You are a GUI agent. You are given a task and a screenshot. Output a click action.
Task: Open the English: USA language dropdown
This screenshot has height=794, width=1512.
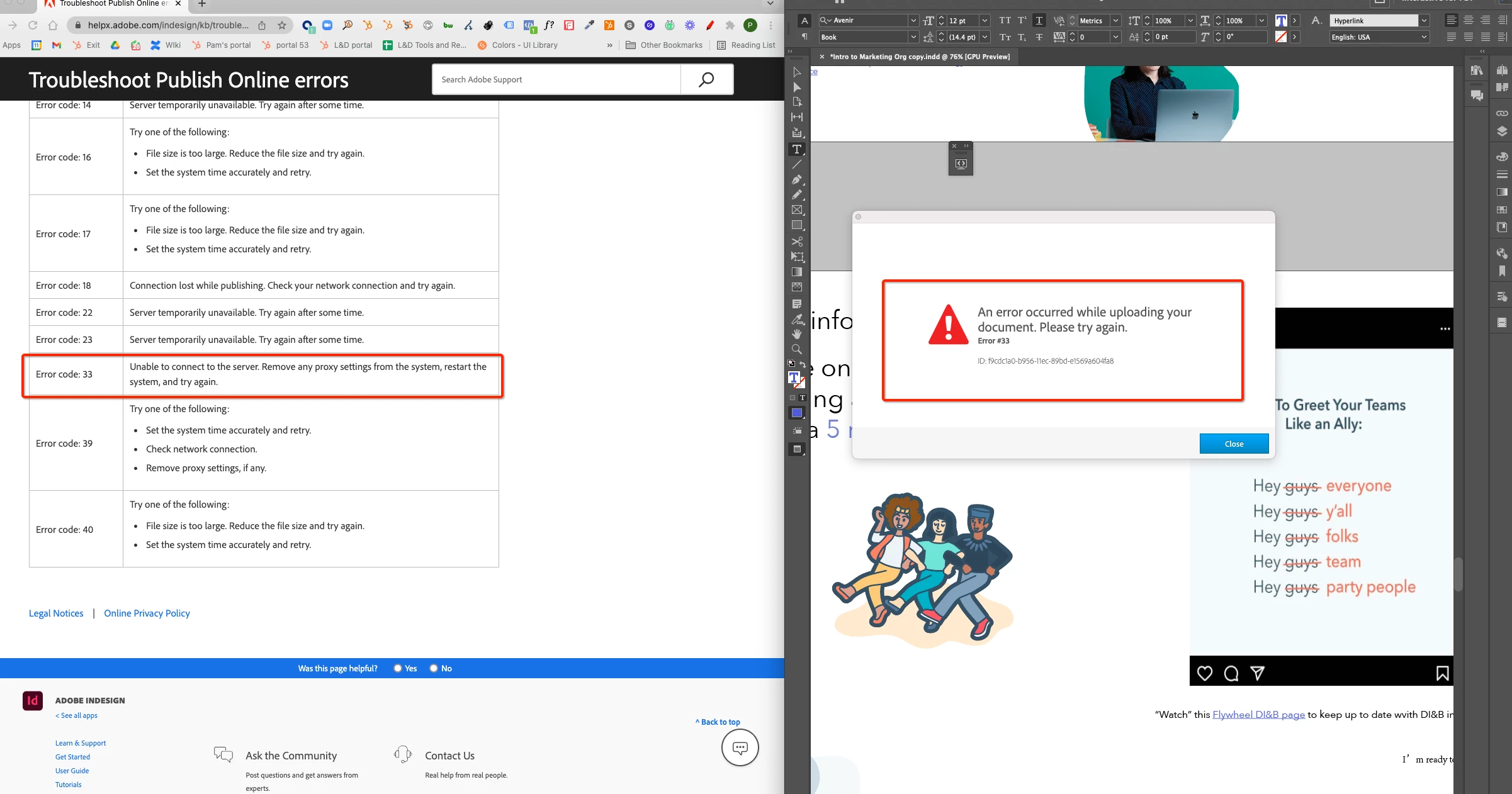(x=1424, y=37)
